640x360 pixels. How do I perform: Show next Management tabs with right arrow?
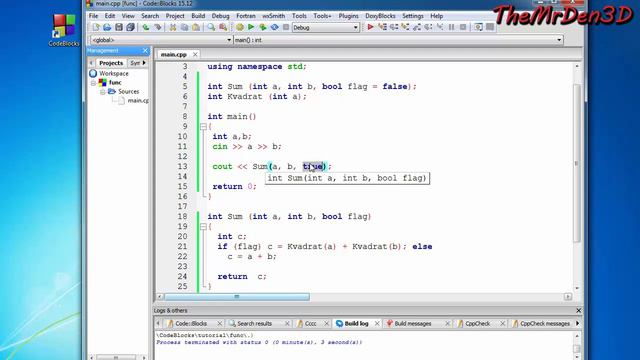(144, 63)
